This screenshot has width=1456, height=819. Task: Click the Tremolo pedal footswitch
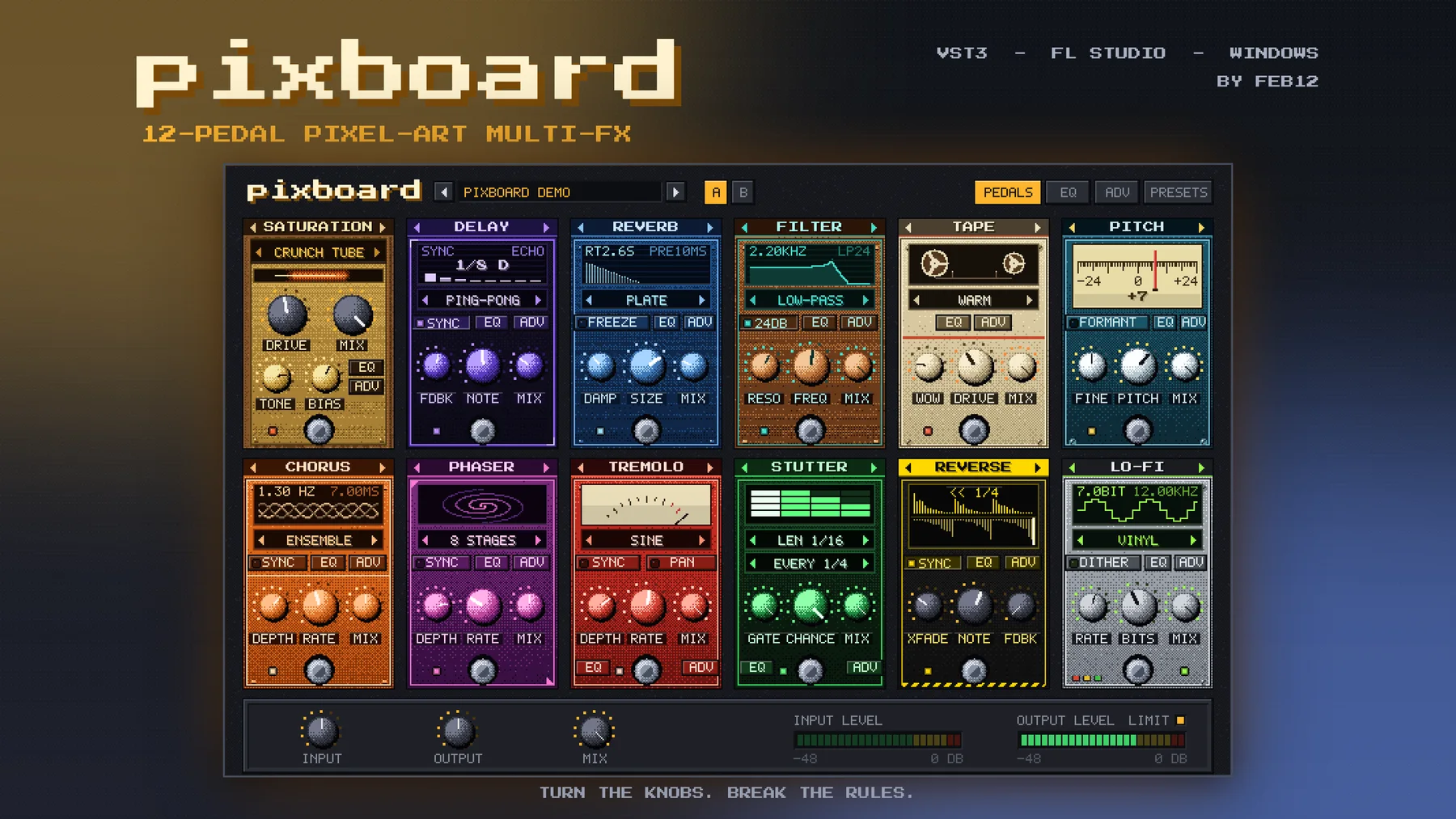(x=646, y=670)
